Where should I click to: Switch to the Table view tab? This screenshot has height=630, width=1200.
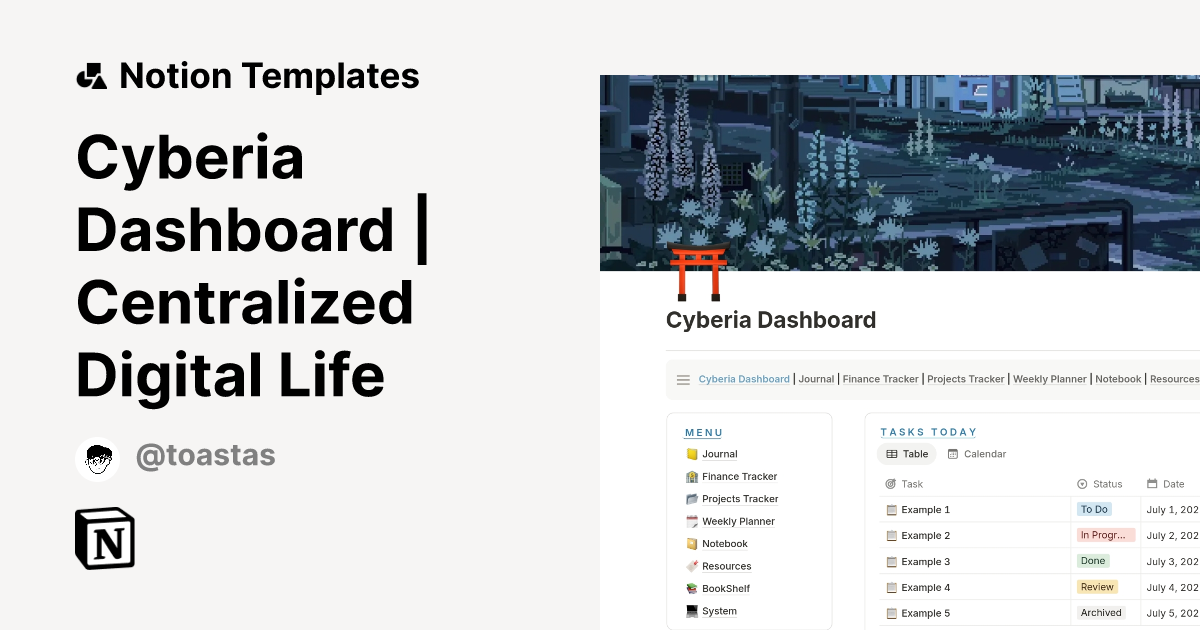click(x=907, y=454)
